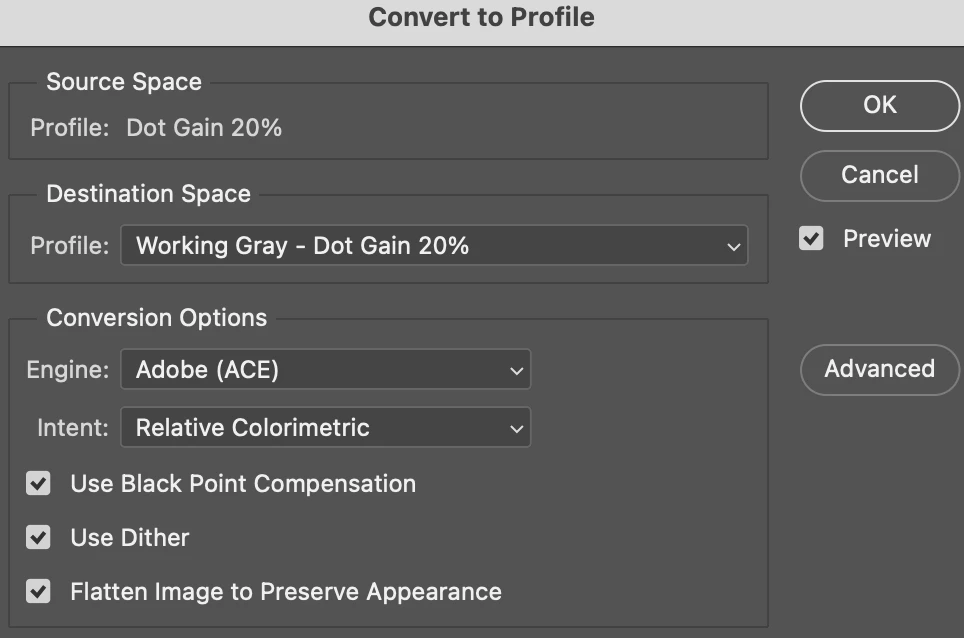Open the Advanced conversion options
The width and height of the screenshot is (964, 638).
tap(879, 369)
